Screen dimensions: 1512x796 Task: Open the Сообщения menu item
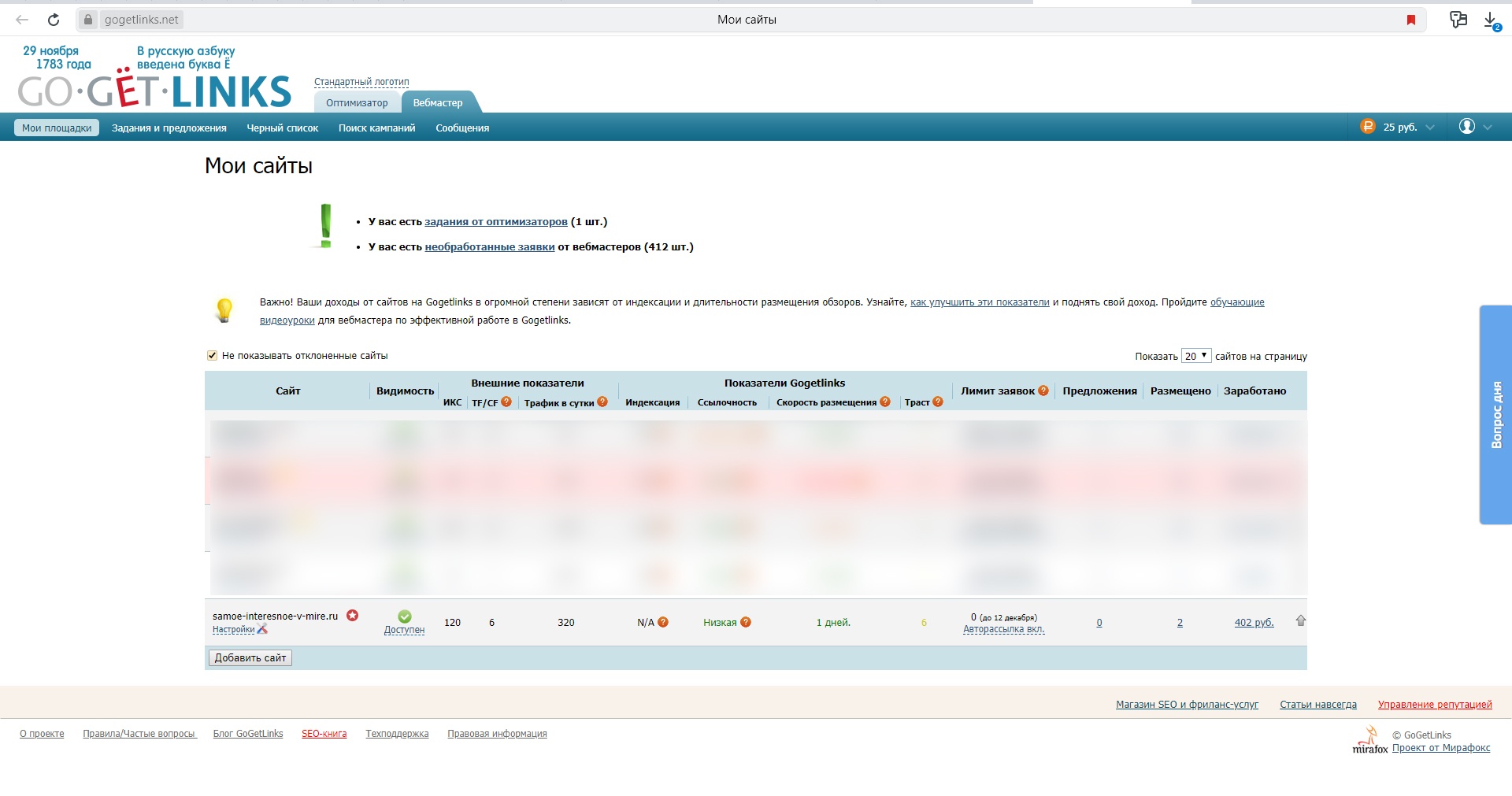462,128
